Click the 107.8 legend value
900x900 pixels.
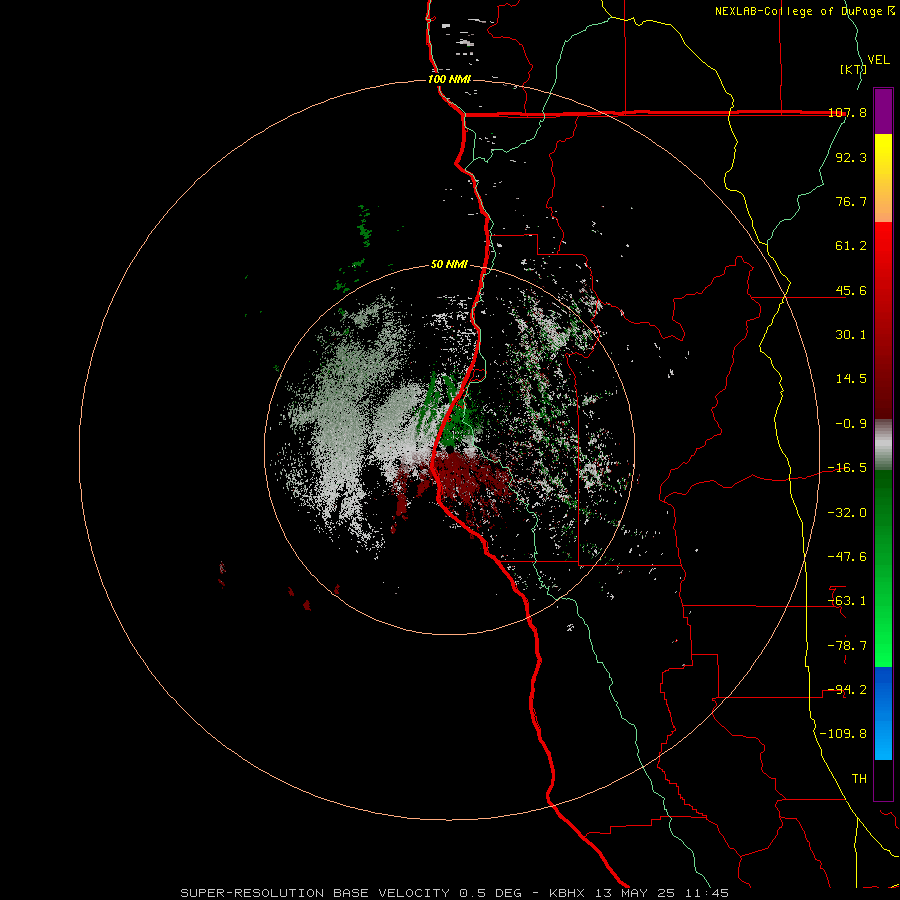pos(847,112)
